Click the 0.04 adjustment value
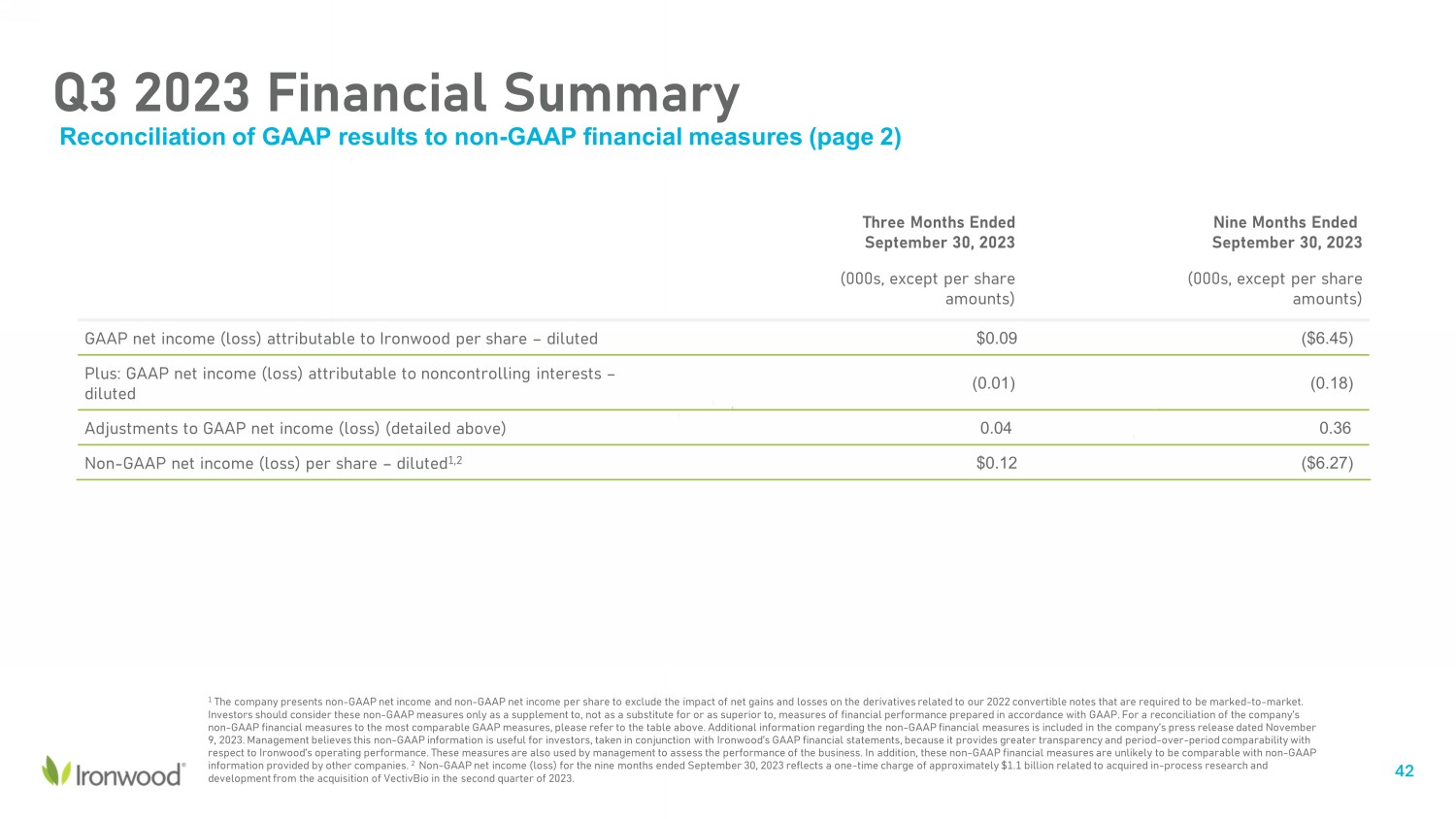This screenshot has height=819, width=1456. pyautogui.click(x=996, y=428)
